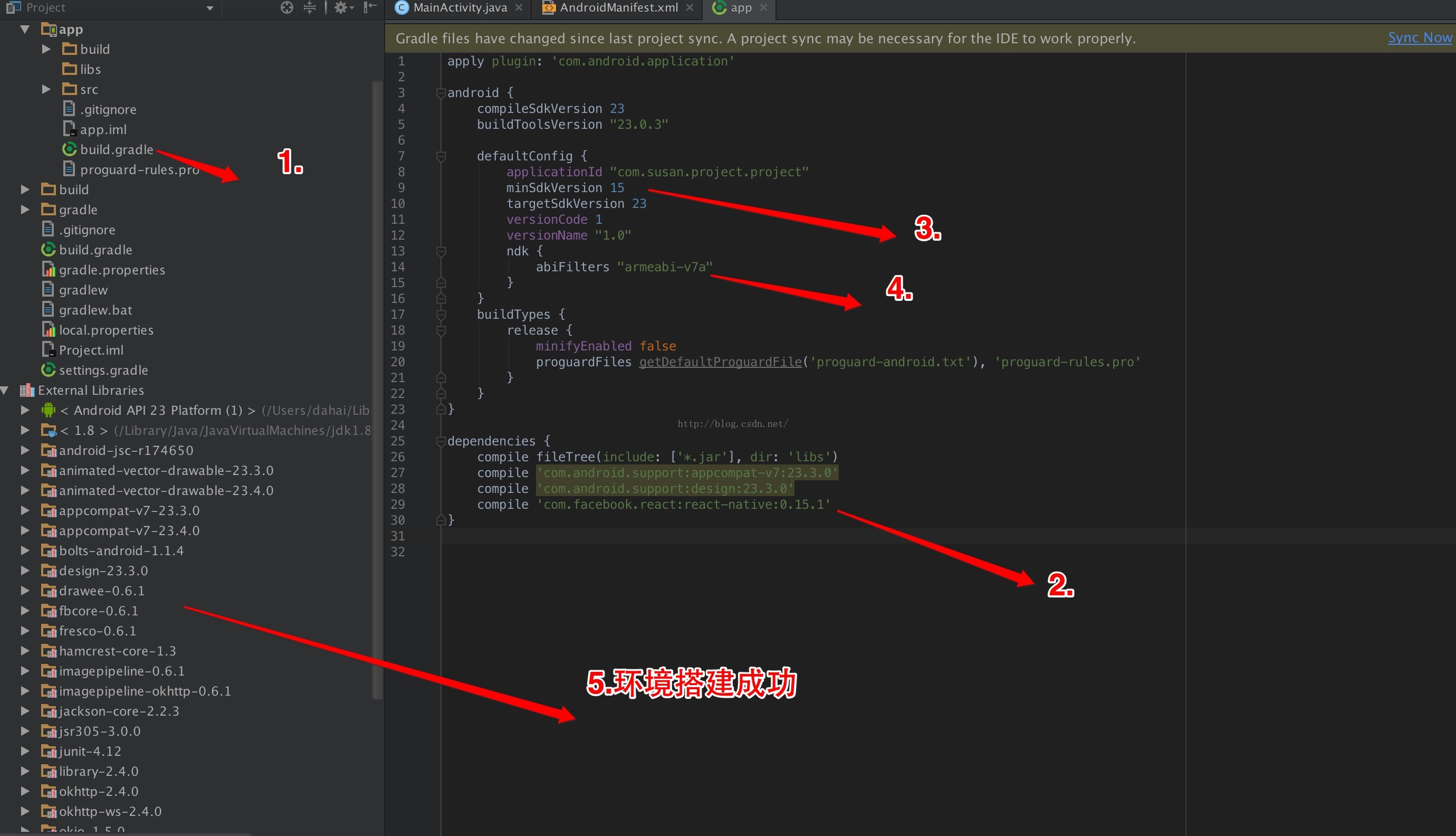
Task: Fold the ndk block gutter marker
Action: pos(441,252)
